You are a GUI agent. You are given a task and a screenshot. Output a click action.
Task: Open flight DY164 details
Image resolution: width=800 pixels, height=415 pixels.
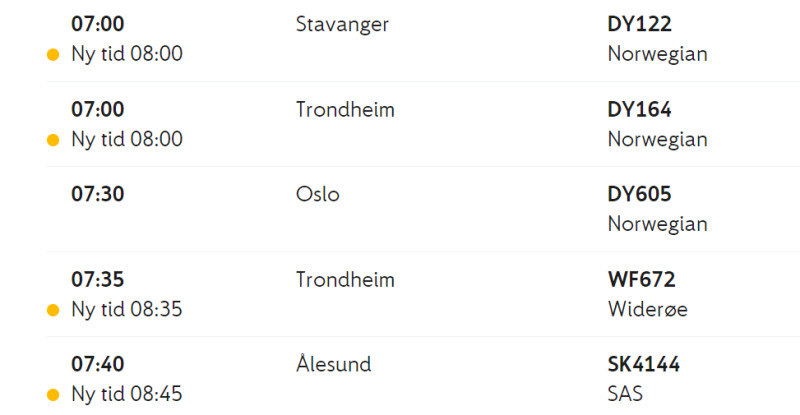point(639,109)
